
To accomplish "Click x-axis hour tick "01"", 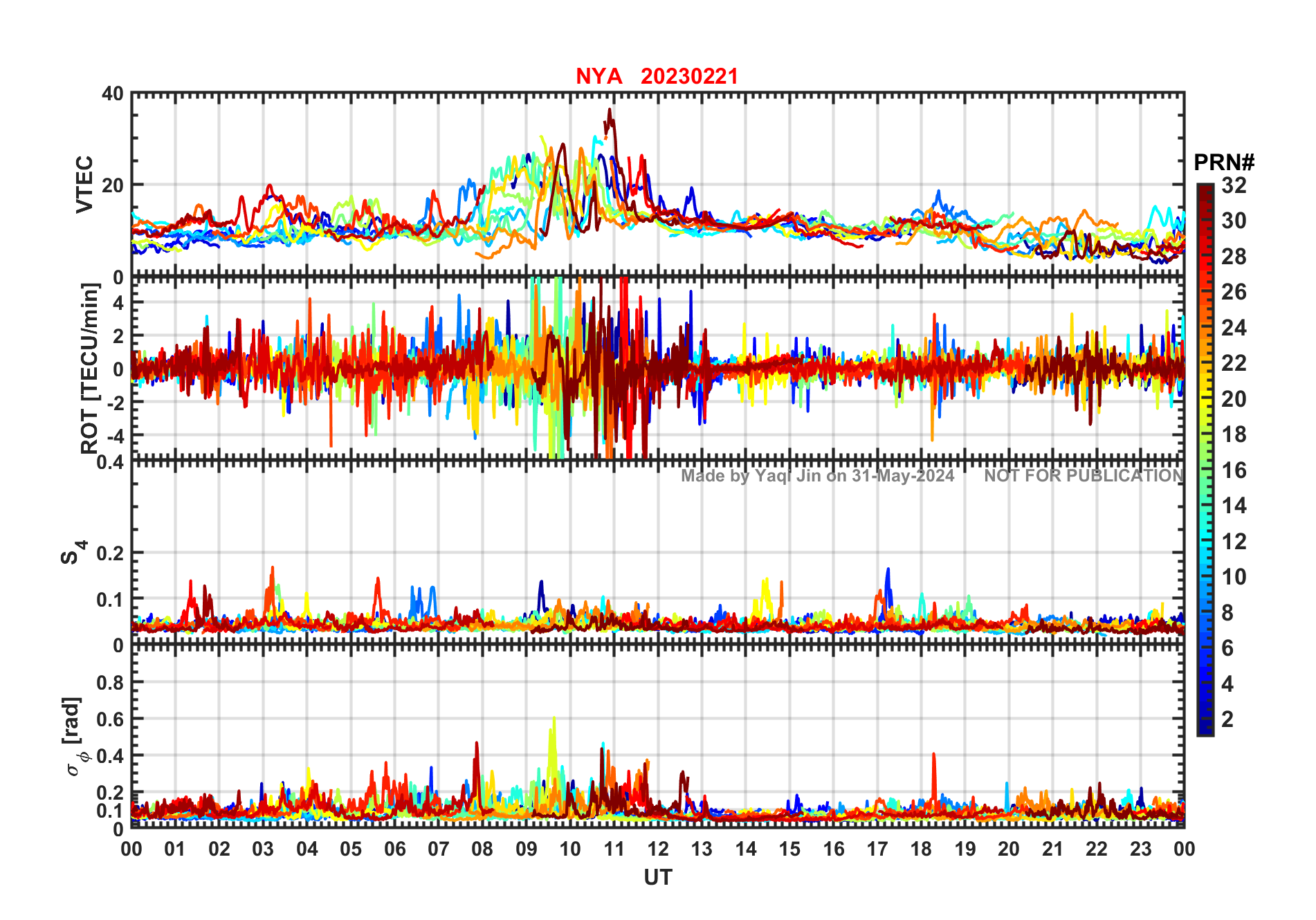I will click(x=175, y=849).
